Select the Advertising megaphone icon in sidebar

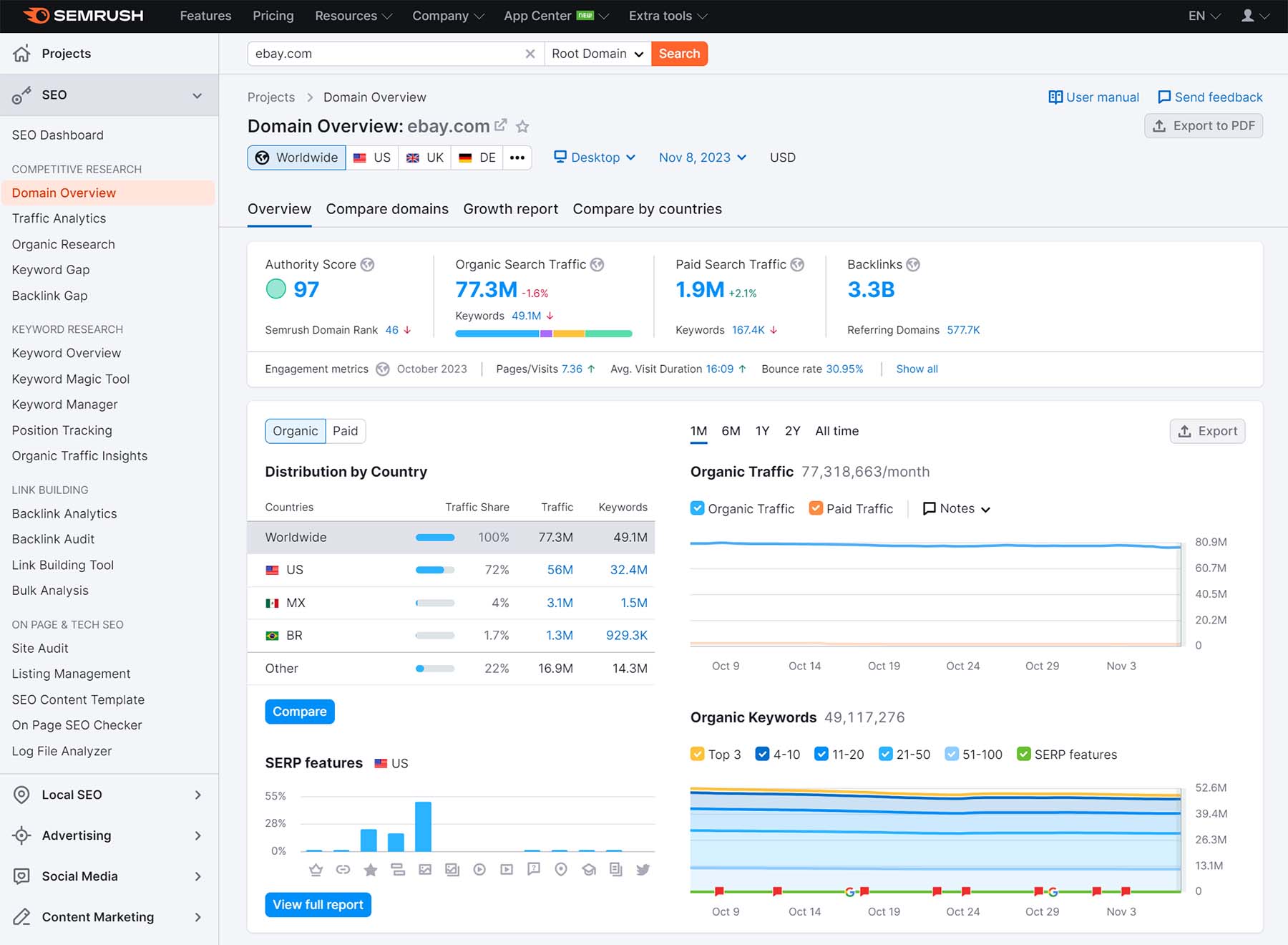21,835
